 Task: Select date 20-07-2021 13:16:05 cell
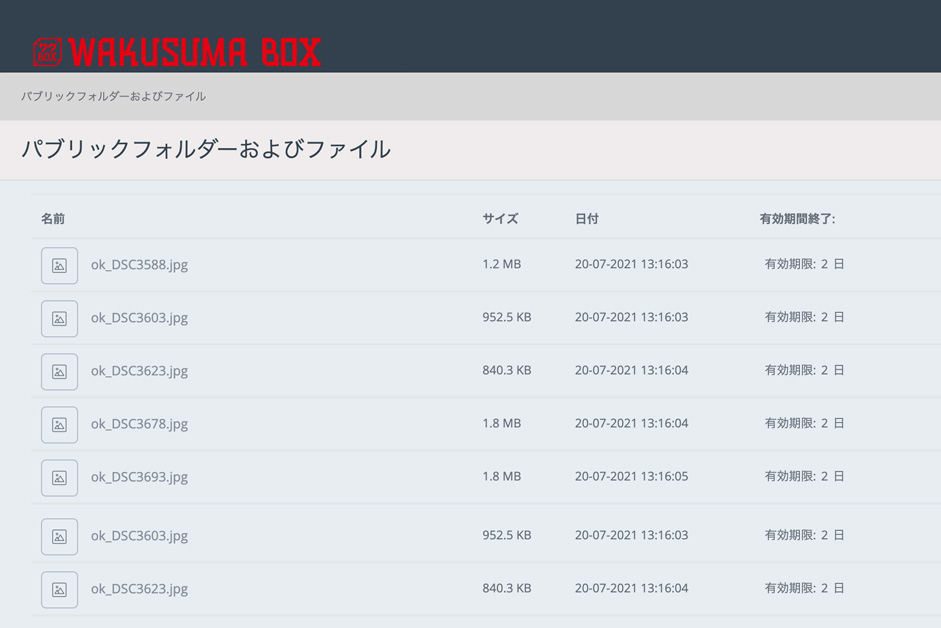pos(631,476)
